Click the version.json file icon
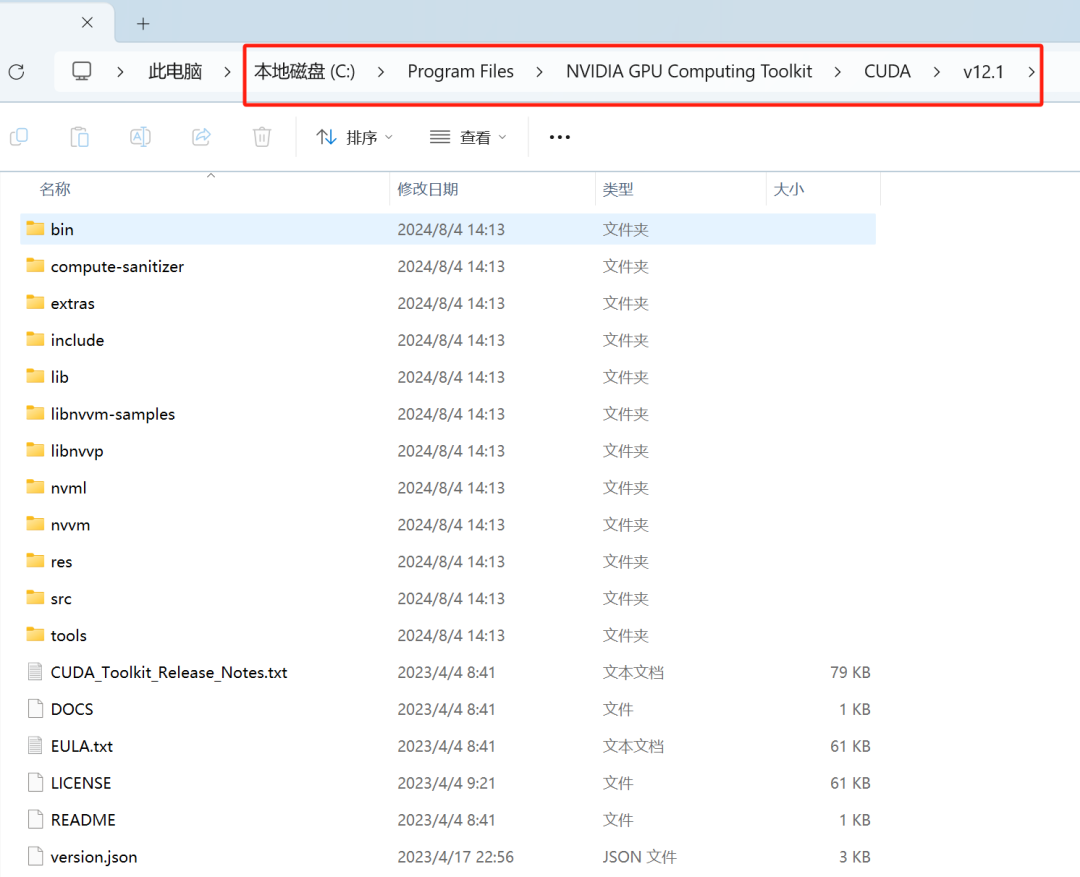The width and height of the screenshot is (1080, 877). click(x=35, y=856)
